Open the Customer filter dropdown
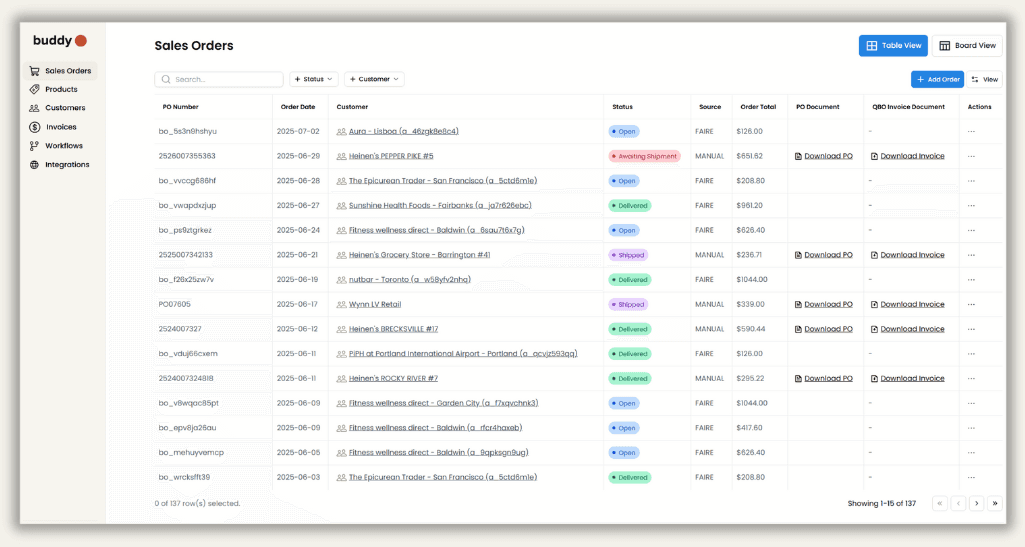 pos(374,79)
